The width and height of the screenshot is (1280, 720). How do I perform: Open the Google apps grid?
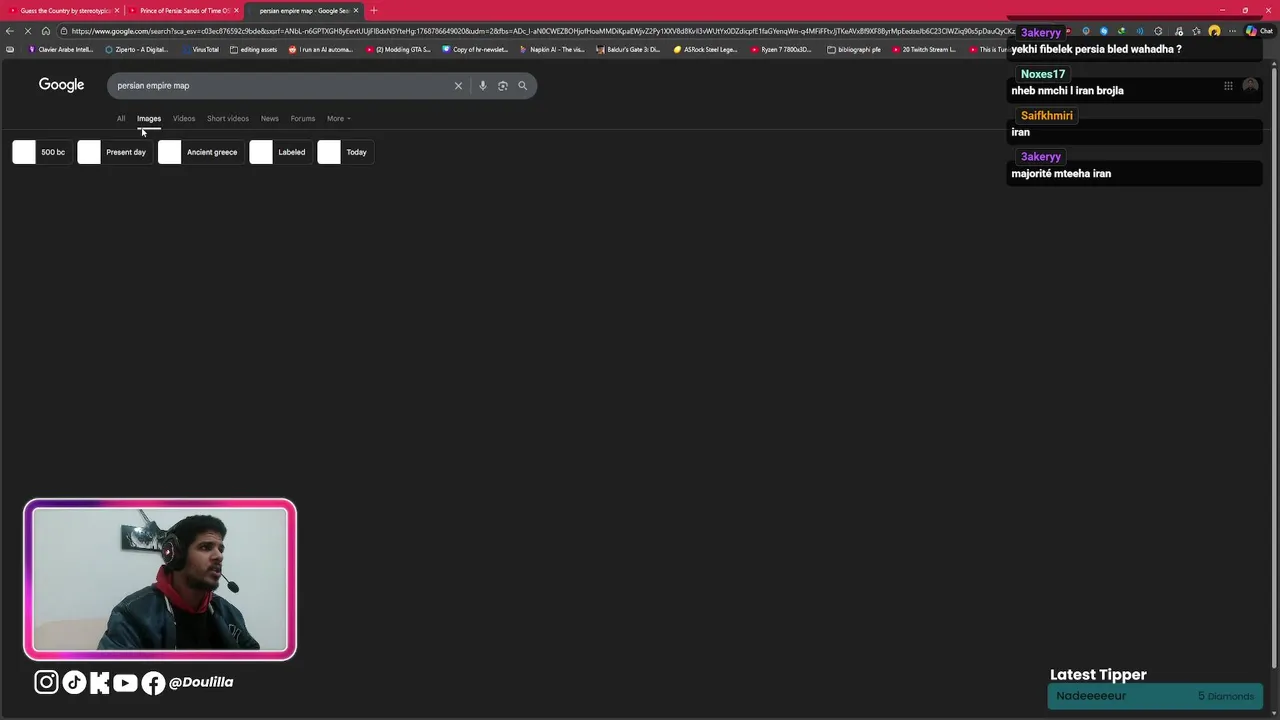[1228, 86]
